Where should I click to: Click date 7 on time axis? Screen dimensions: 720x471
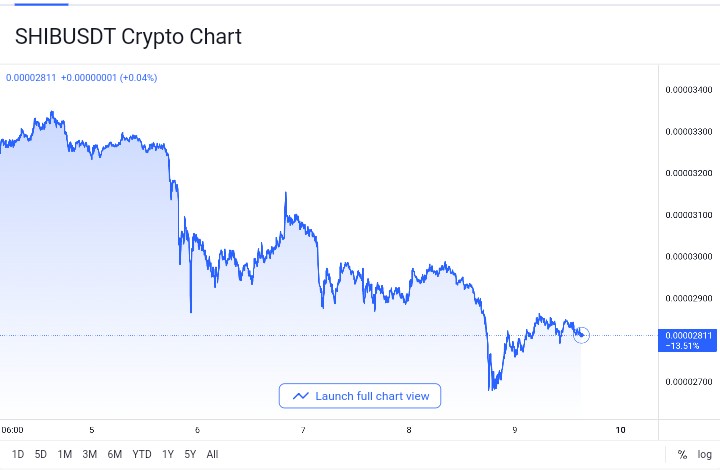303,430
